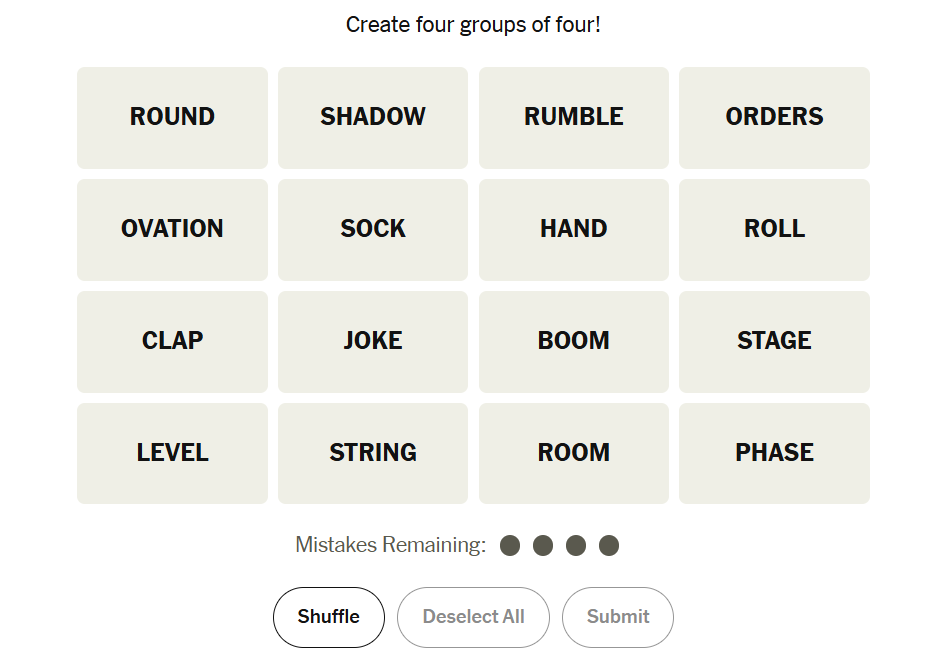Click the first mistakes remaining dot
Image resolution: width=949 pixels, height=660 pixels.
click(x=510, y=545)
